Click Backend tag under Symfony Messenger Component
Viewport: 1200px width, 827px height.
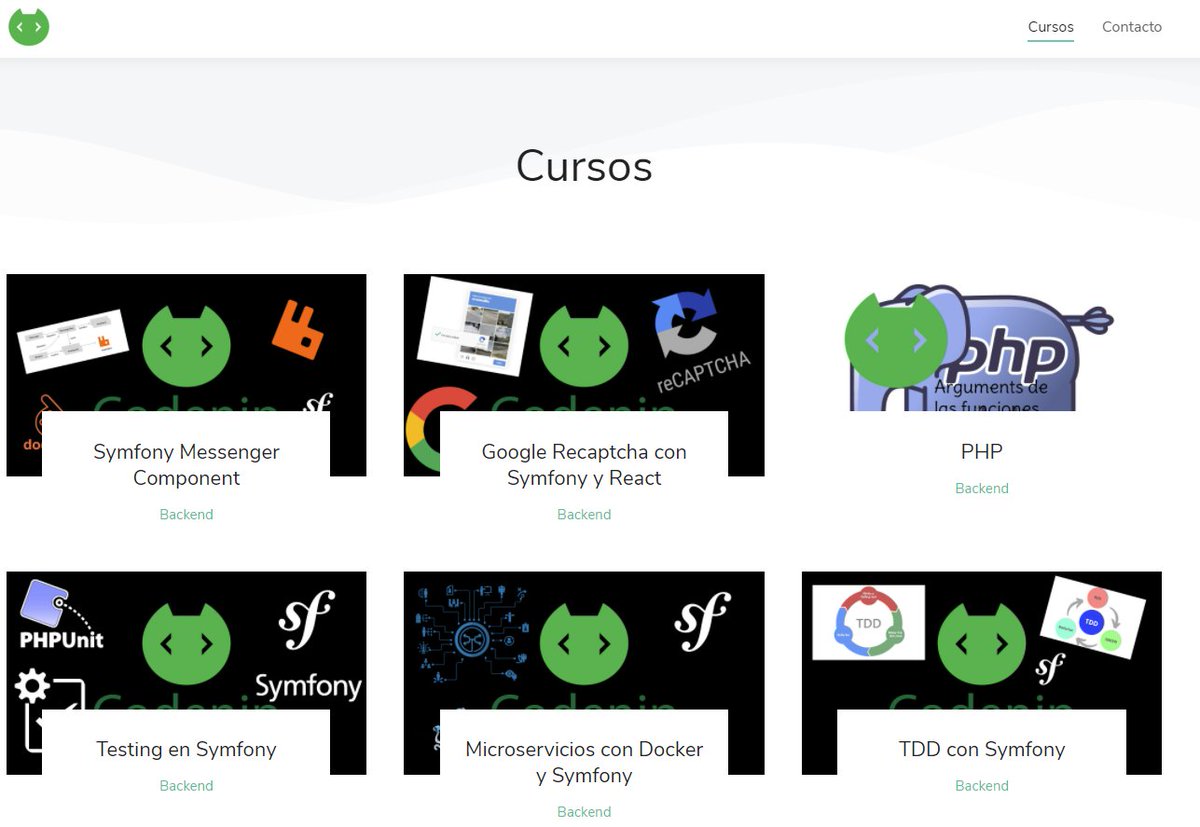(186, 514)
